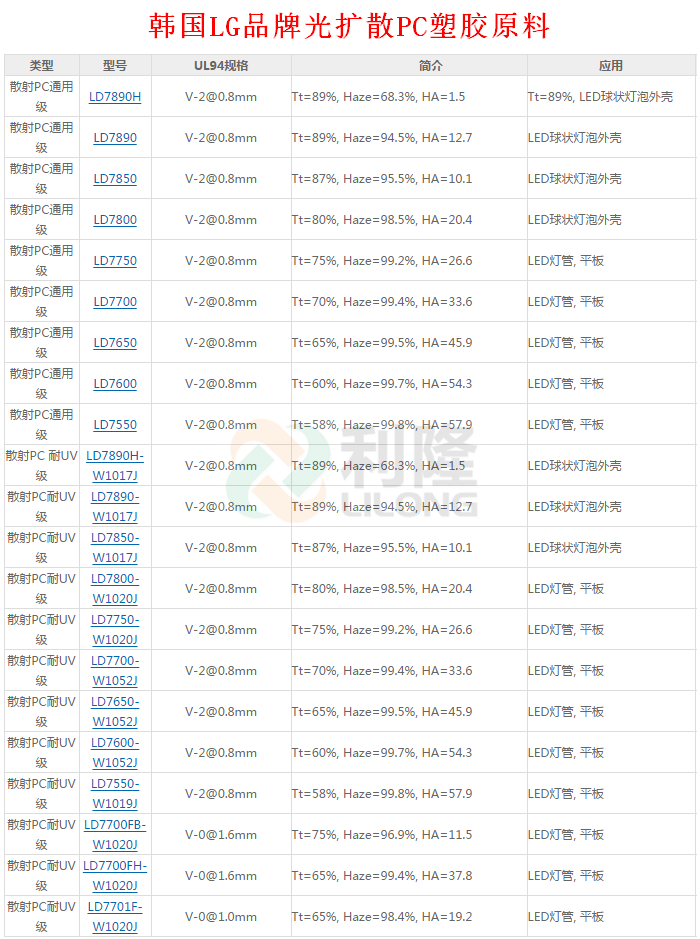Open the LD7890H model link

tap(115, 97)
